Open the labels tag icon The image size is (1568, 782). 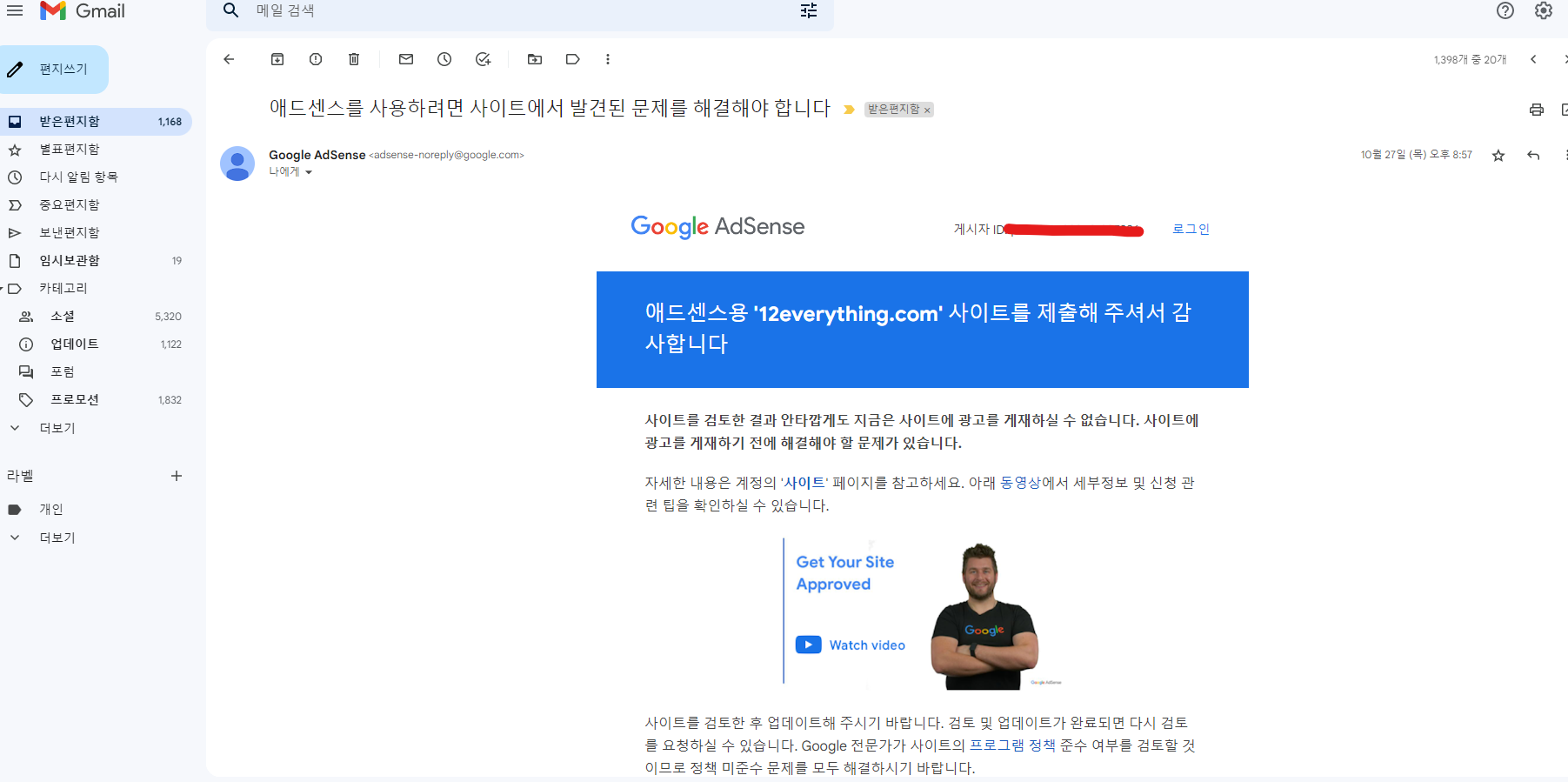[572, 59]
